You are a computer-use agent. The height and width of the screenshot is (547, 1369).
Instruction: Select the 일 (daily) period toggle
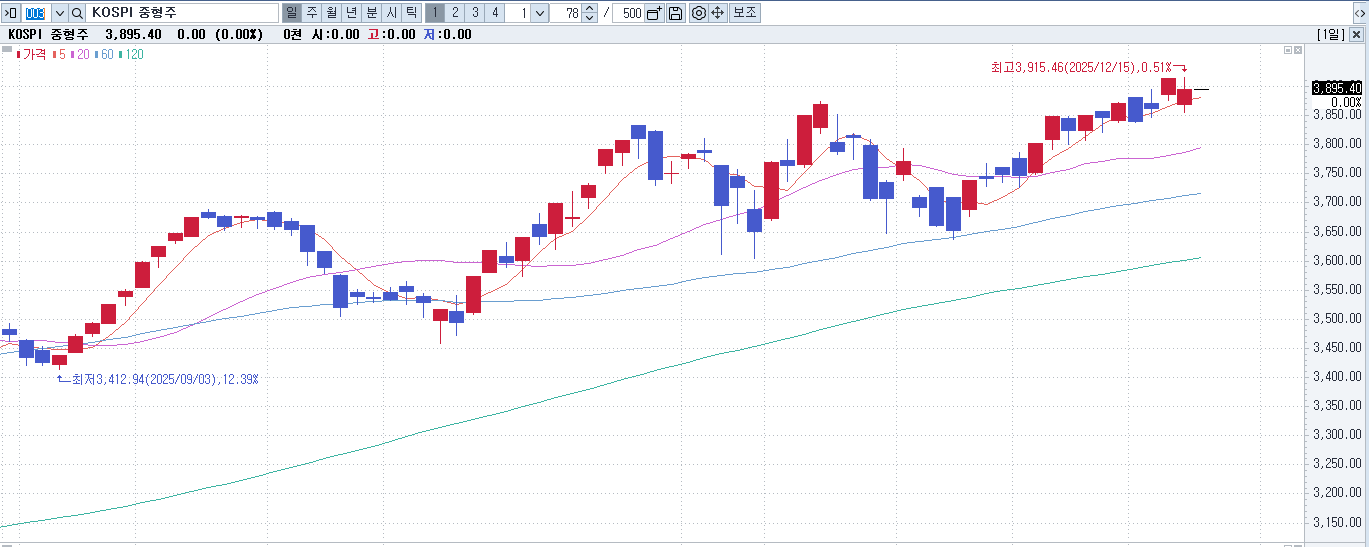pyautogui.click(x=291, y=13)
